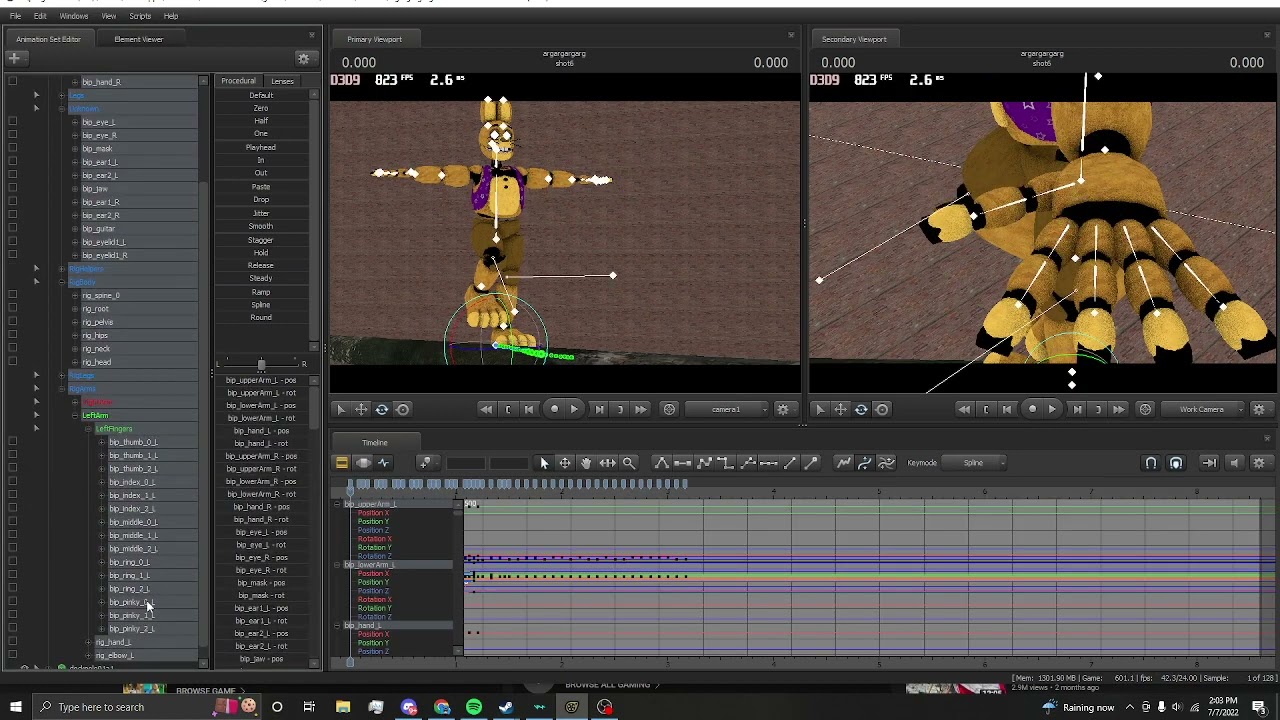Apply the Smooth procedural preset

coord(261,227)
